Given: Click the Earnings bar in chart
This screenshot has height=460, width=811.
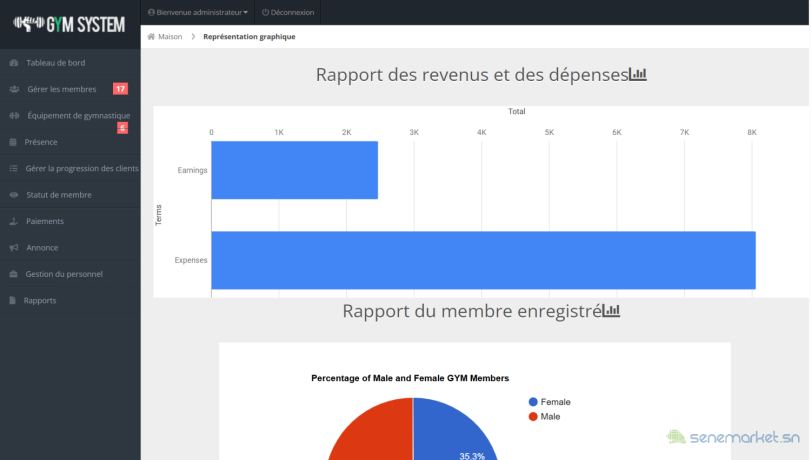Looking at the screenshot, I should (295, 170).
